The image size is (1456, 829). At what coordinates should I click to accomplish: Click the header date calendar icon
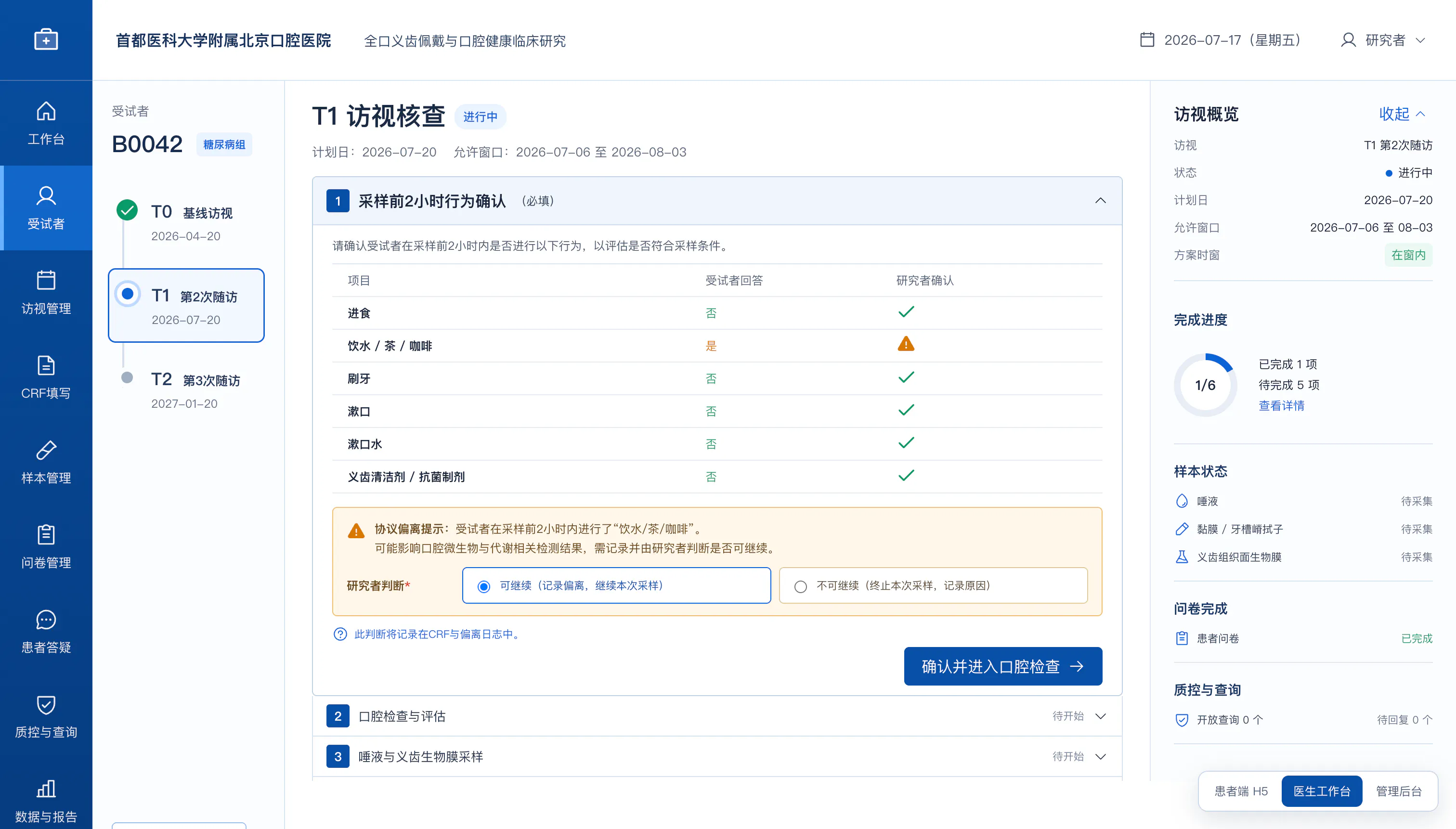click(1147, 40)
